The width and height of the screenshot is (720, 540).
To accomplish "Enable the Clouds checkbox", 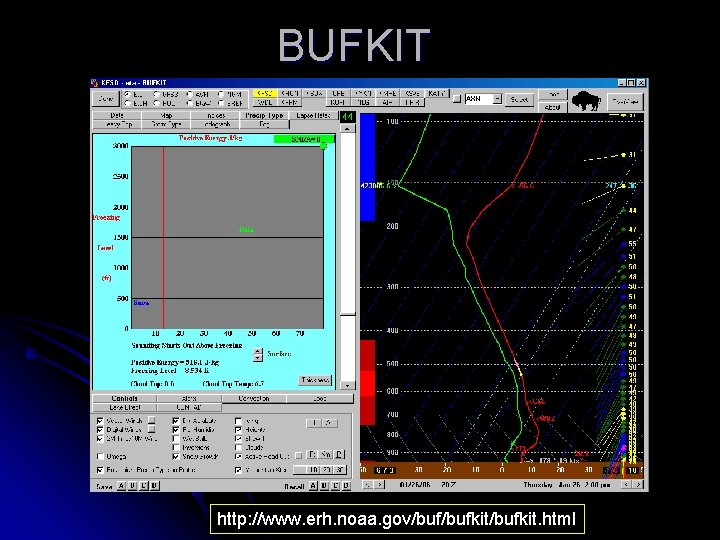I will 238,447.
